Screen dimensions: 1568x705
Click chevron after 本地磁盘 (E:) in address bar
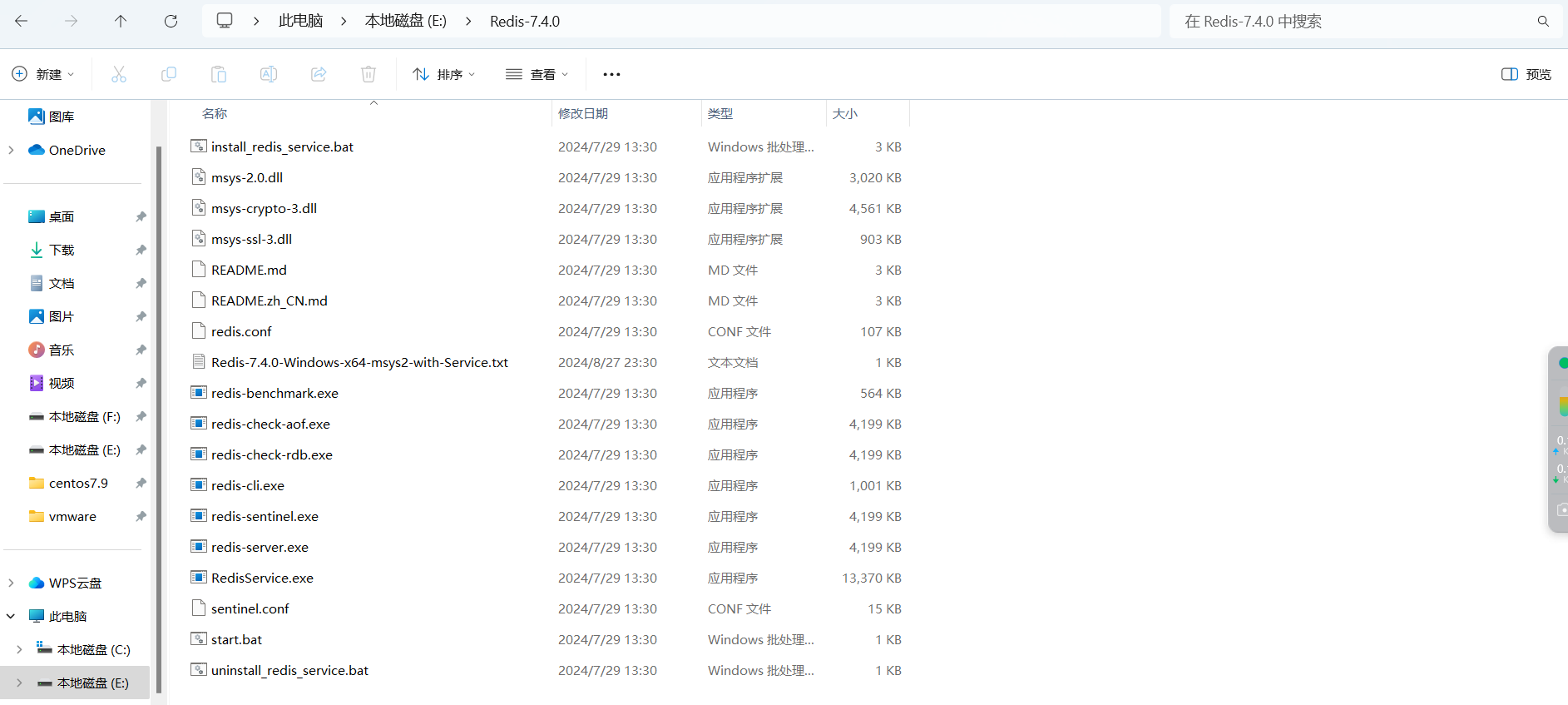tap(469, 22)
